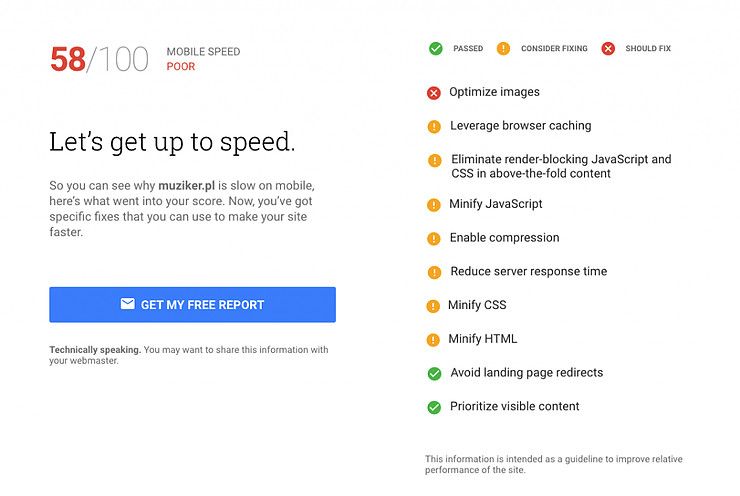Open the Optimize images recommendation
The width and height of the screenshot is (740, 496).
(494, 92)
